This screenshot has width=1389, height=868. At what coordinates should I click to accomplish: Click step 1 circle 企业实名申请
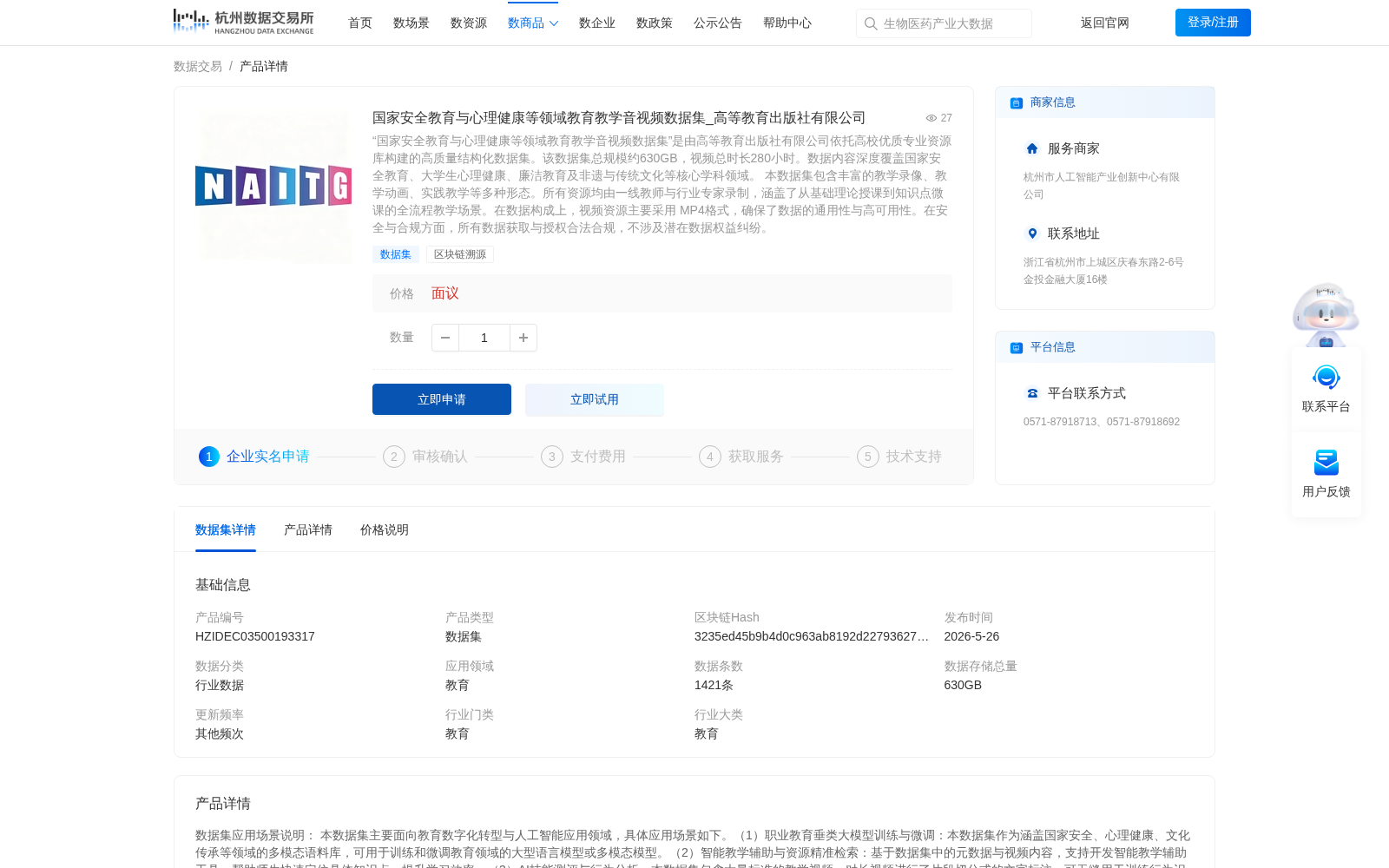coord(209,457)
